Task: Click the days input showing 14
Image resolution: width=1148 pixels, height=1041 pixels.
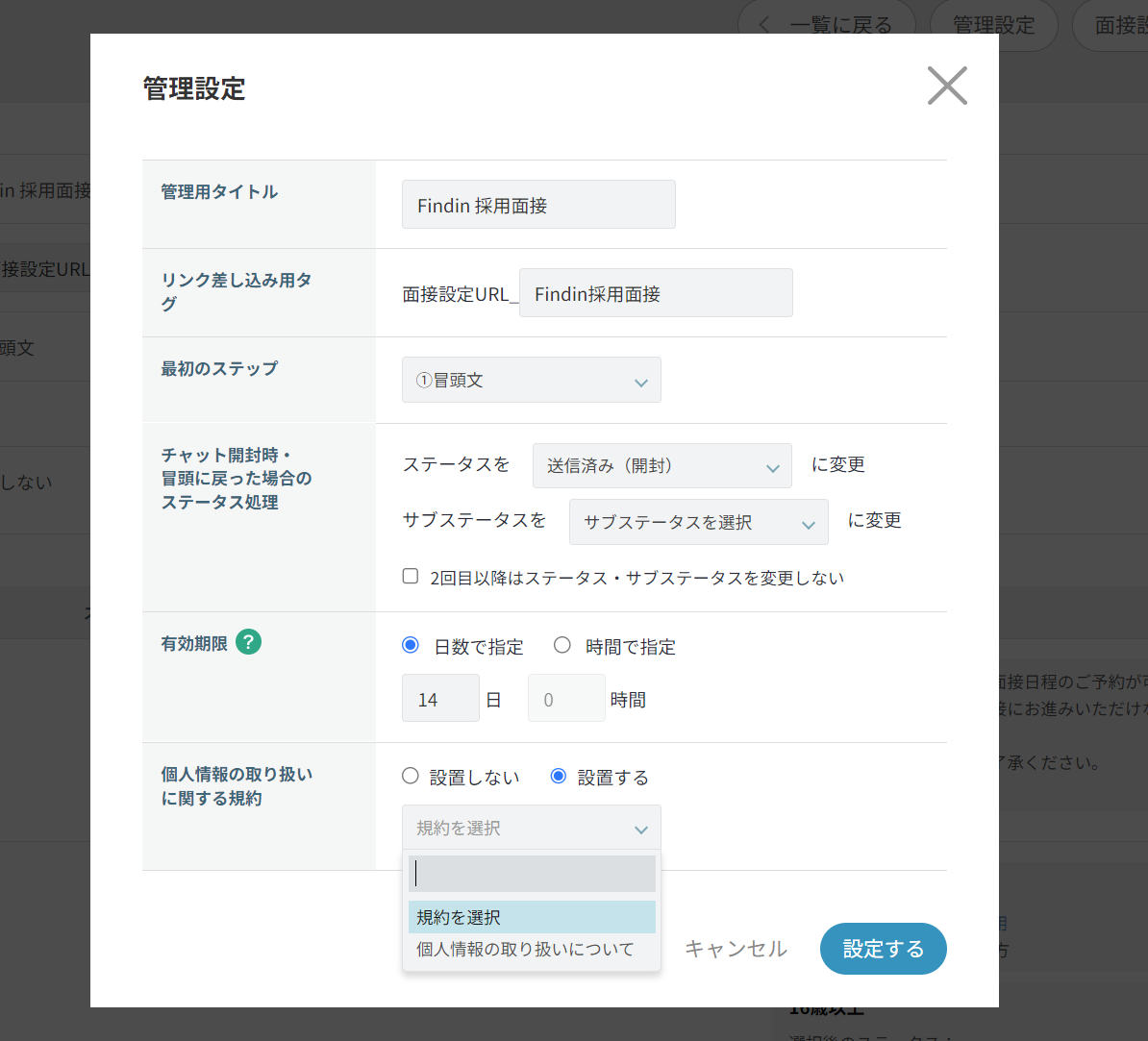Action: (440, 699)
